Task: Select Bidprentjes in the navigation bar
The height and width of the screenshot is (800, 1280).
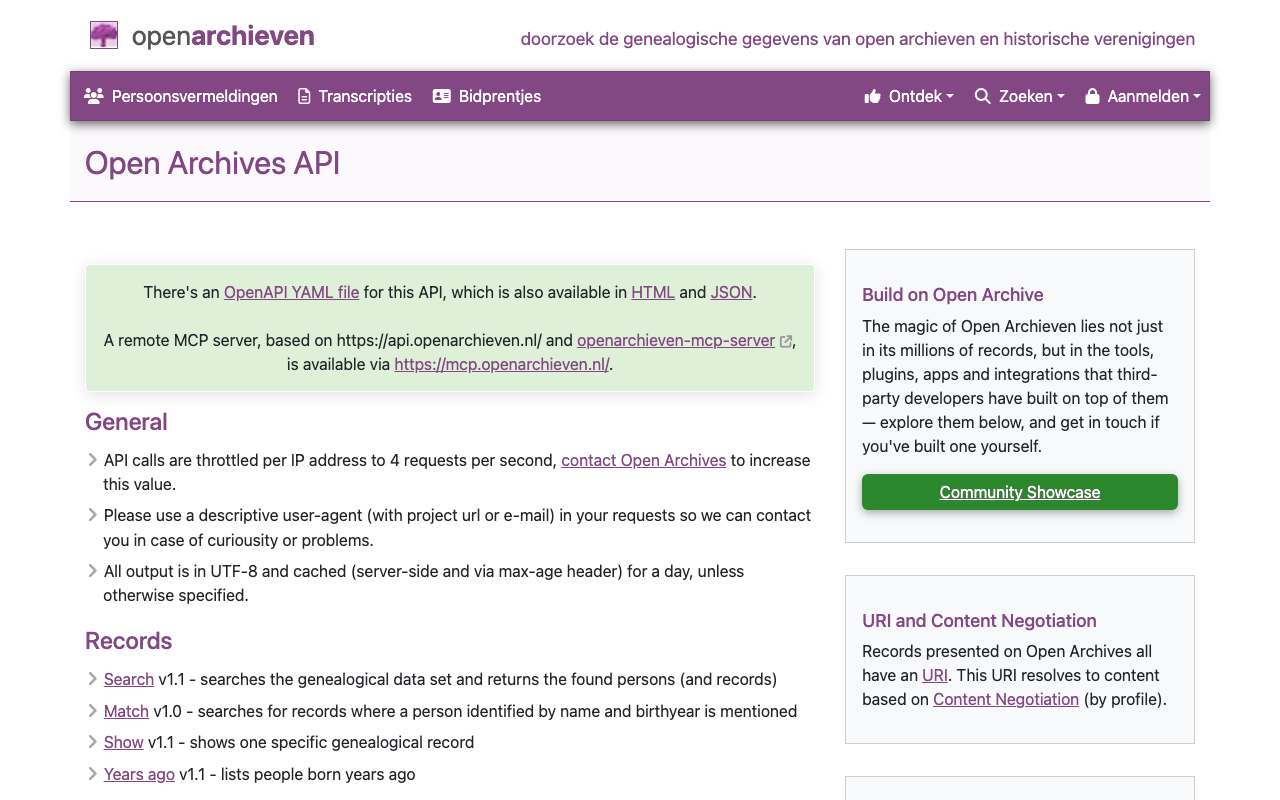Action: pos(487,96)
